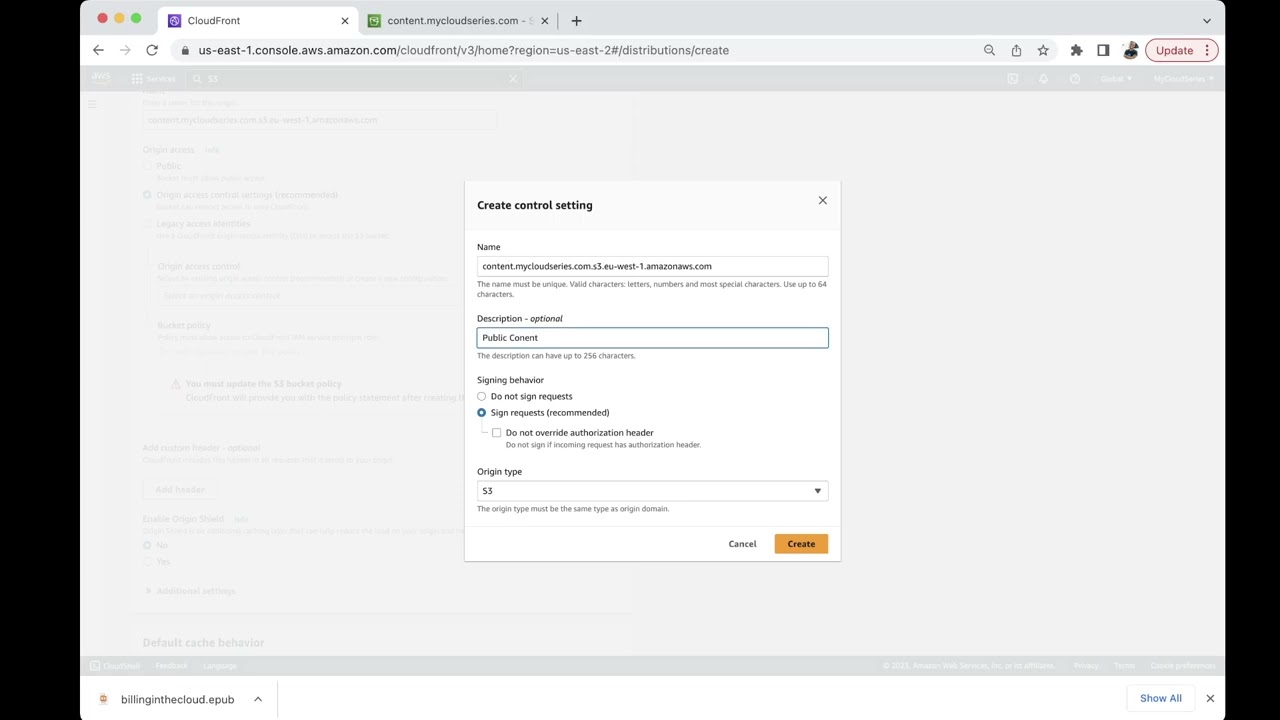The width and height of the screenshot is (1280, 720).
Task: Open Cookie preferences link
Action: [1182, 666]
